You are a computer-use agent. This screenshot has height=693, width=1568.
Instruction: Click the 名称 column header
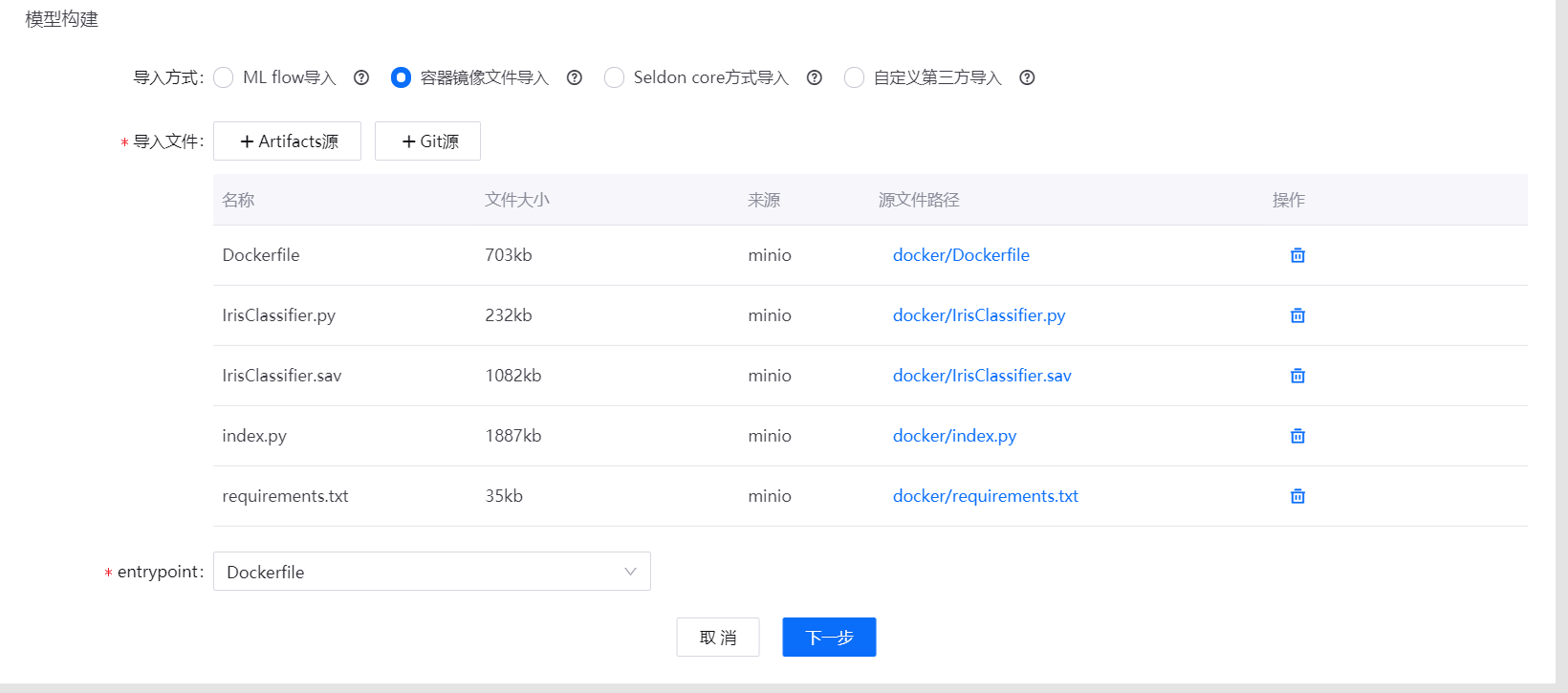coord(238,200)
